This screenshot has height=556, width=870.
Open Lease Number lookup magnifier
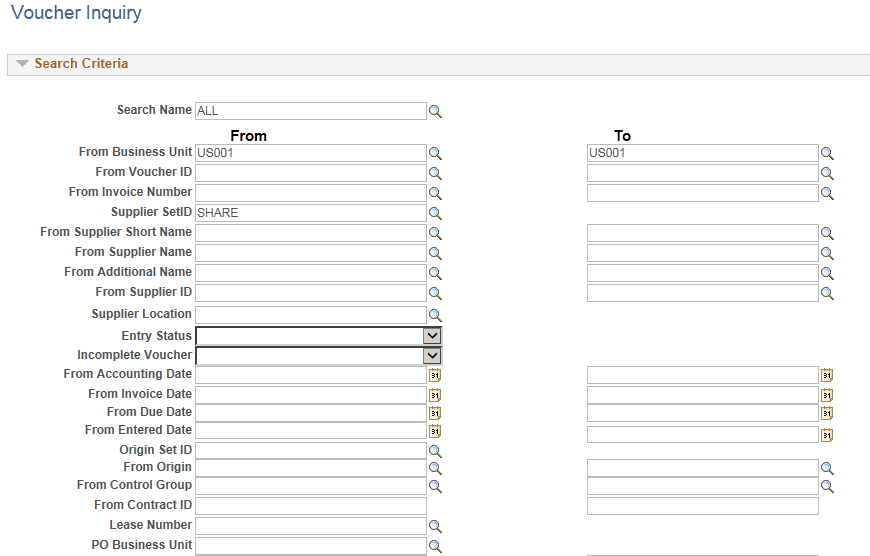[435, 527]
